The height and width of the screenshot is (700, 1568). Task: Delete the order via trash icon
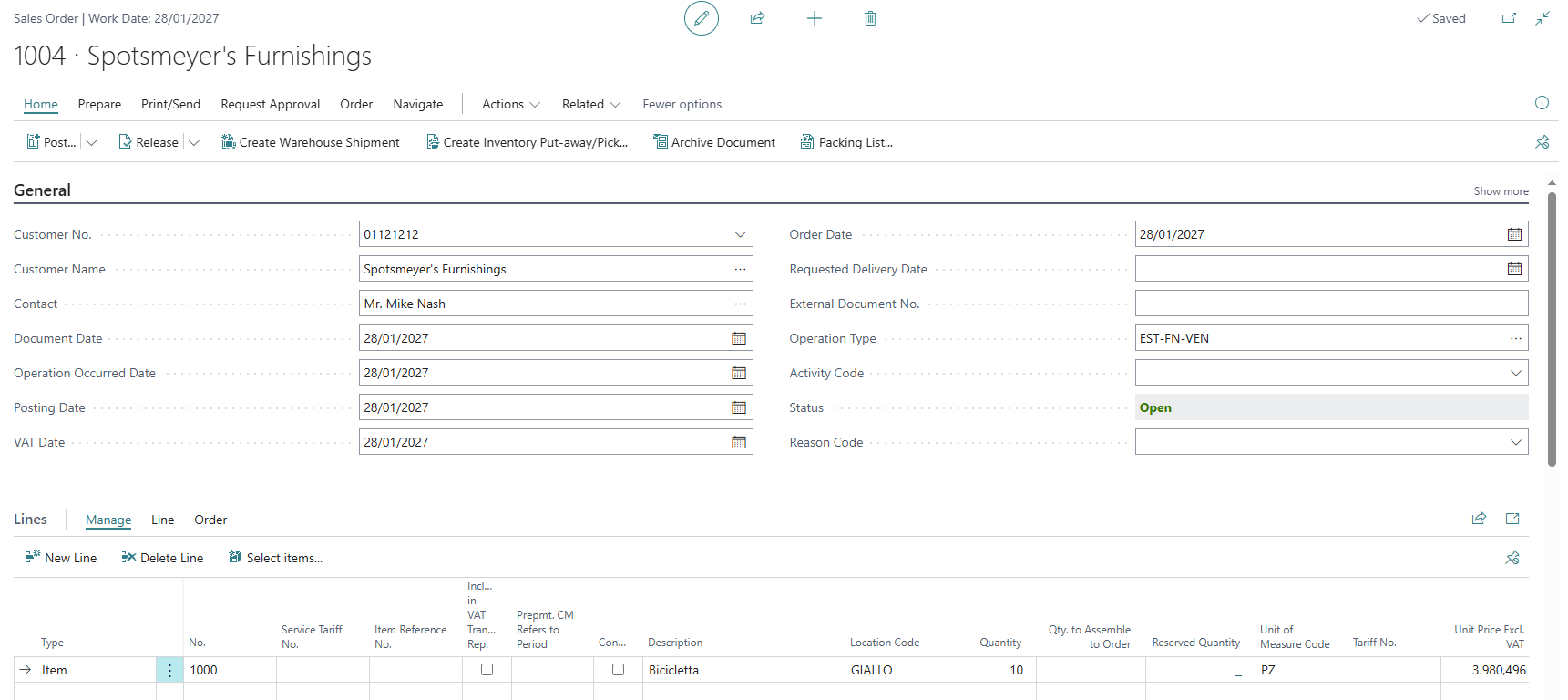pos(870,18)
